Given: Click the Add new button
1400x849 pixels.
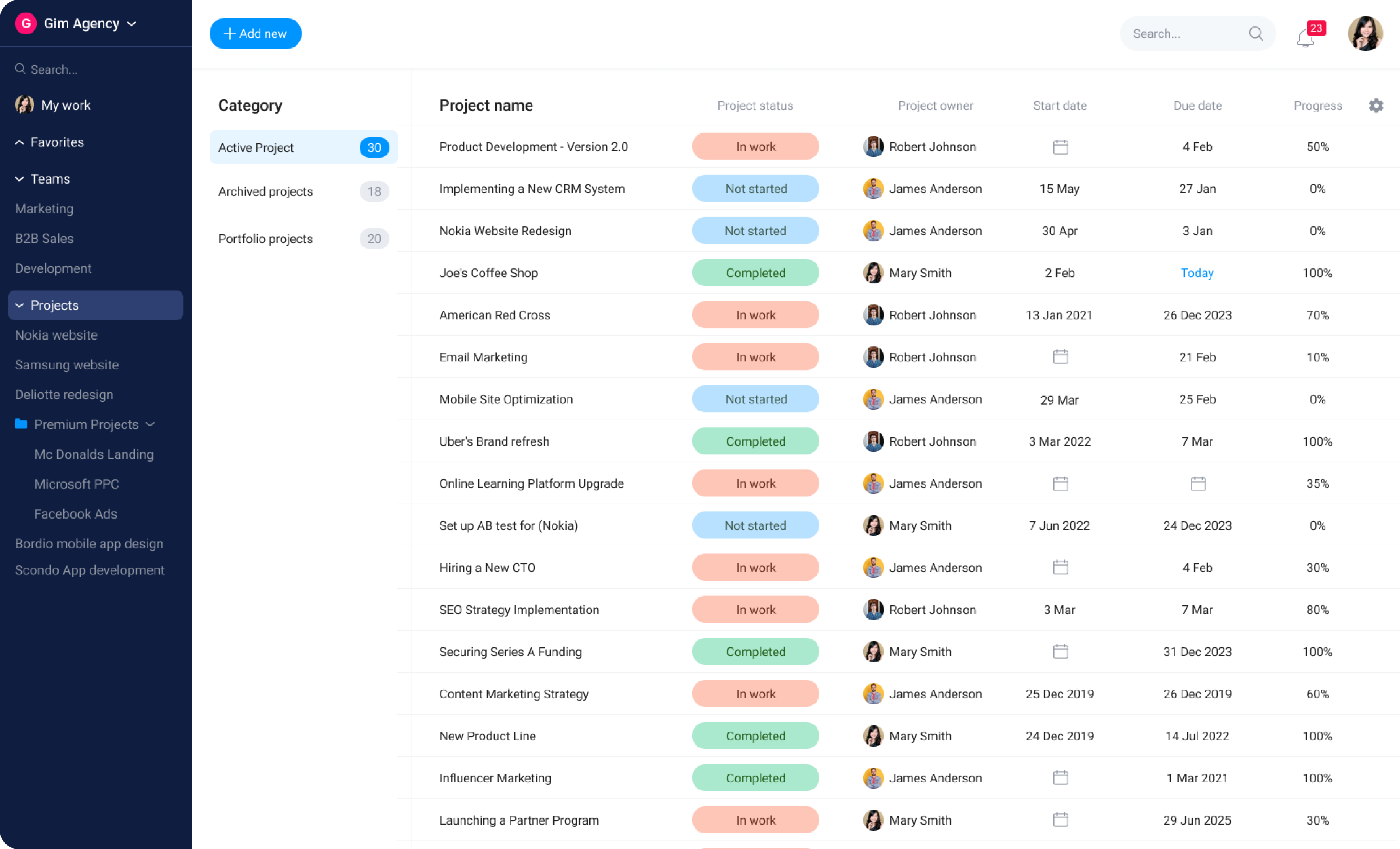Looking at the screenshot, I should pos(255,33).
